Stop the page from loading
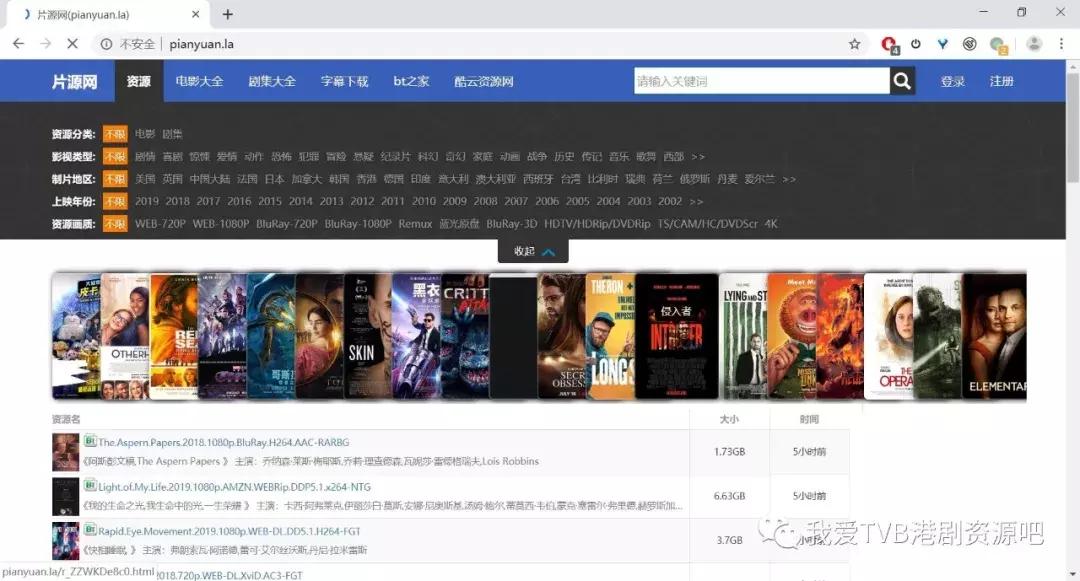1080x581 pixels. (72, 44)
